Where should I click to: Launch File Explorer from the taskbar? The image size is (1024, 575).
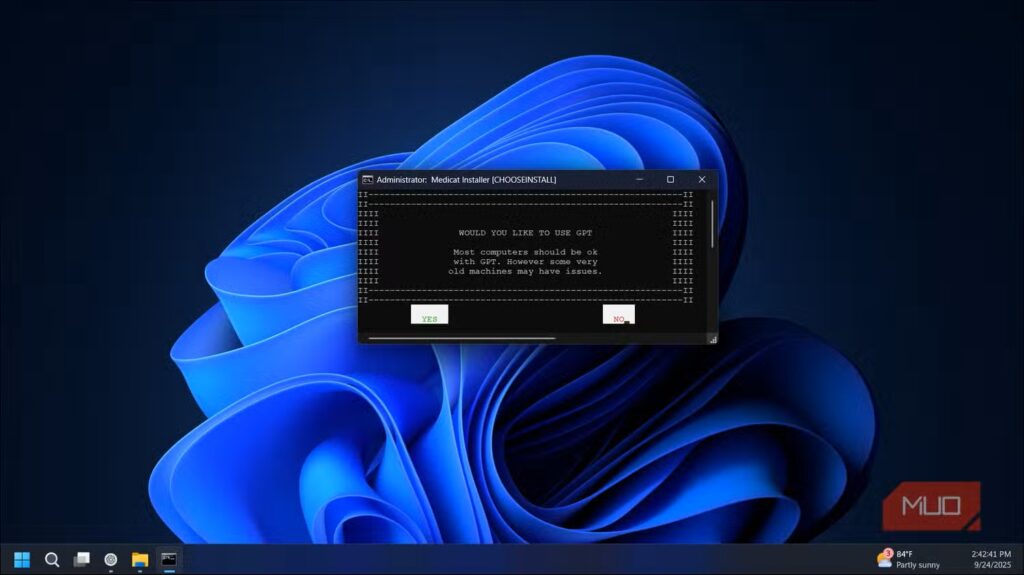(140, 559)
